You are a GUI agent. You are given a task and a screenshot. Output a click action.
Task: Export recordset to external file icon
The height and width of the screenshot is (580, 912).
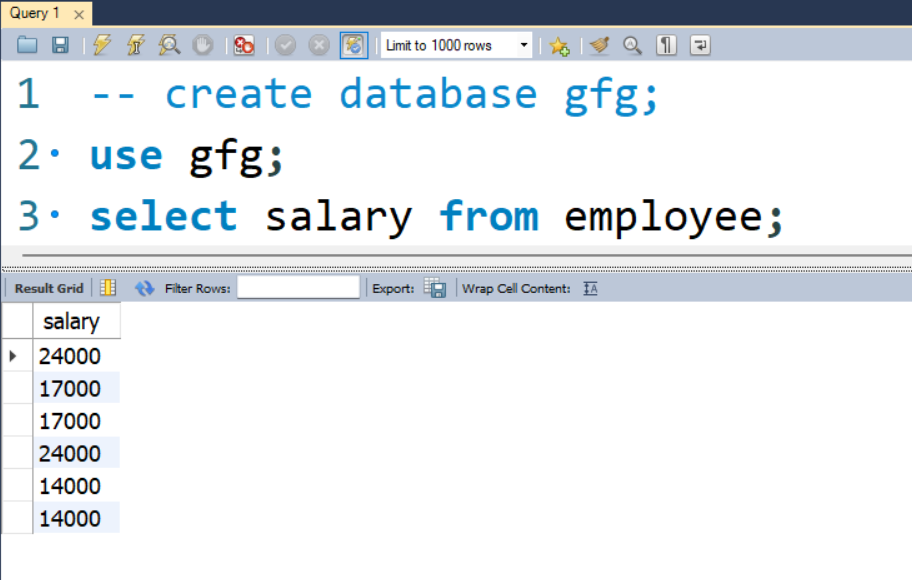point(434,288)
